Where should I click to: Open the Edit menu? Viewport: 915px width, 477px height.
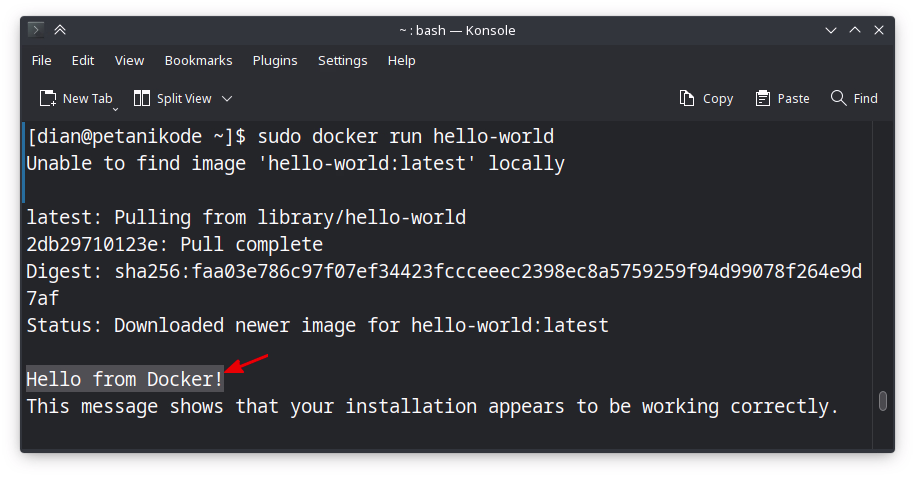[x=83, y=61]
